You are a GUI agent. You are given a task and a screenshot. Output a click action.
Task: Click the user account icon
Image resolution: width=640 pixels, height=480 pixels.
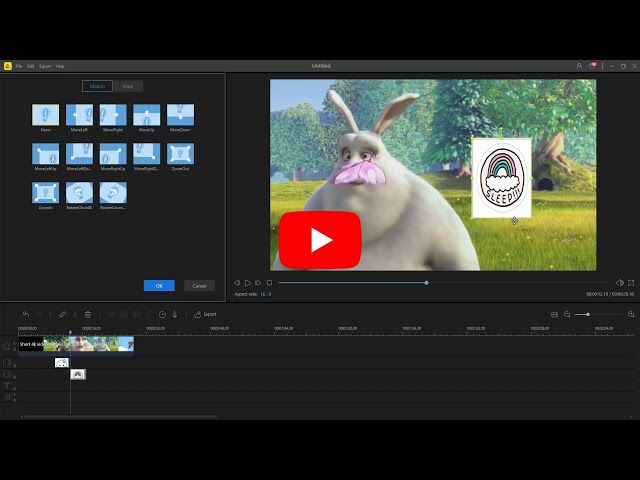click(579, 66)
